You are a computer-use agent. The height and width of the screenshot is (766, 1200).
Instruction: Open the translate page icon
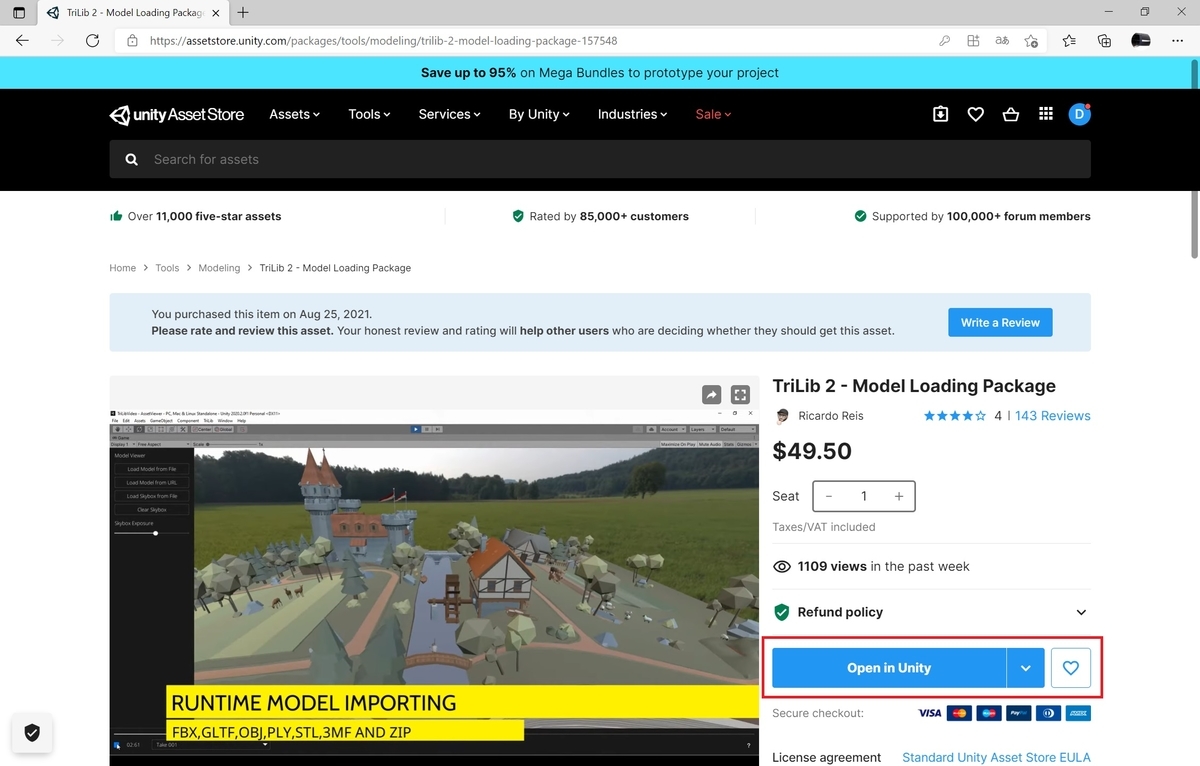pyautogui.click(x=1002, y=41)
